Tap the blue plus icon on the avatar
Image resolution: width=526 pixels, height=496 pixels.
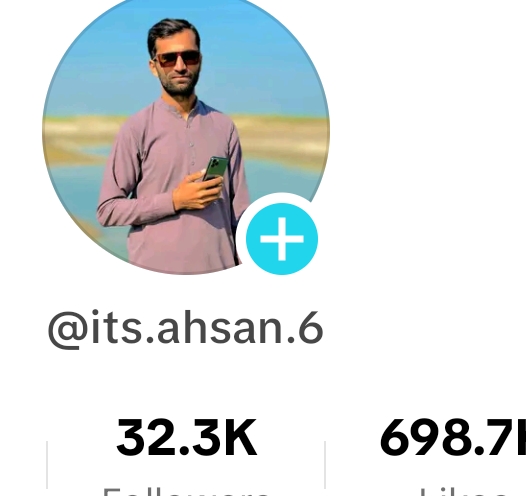282,239
